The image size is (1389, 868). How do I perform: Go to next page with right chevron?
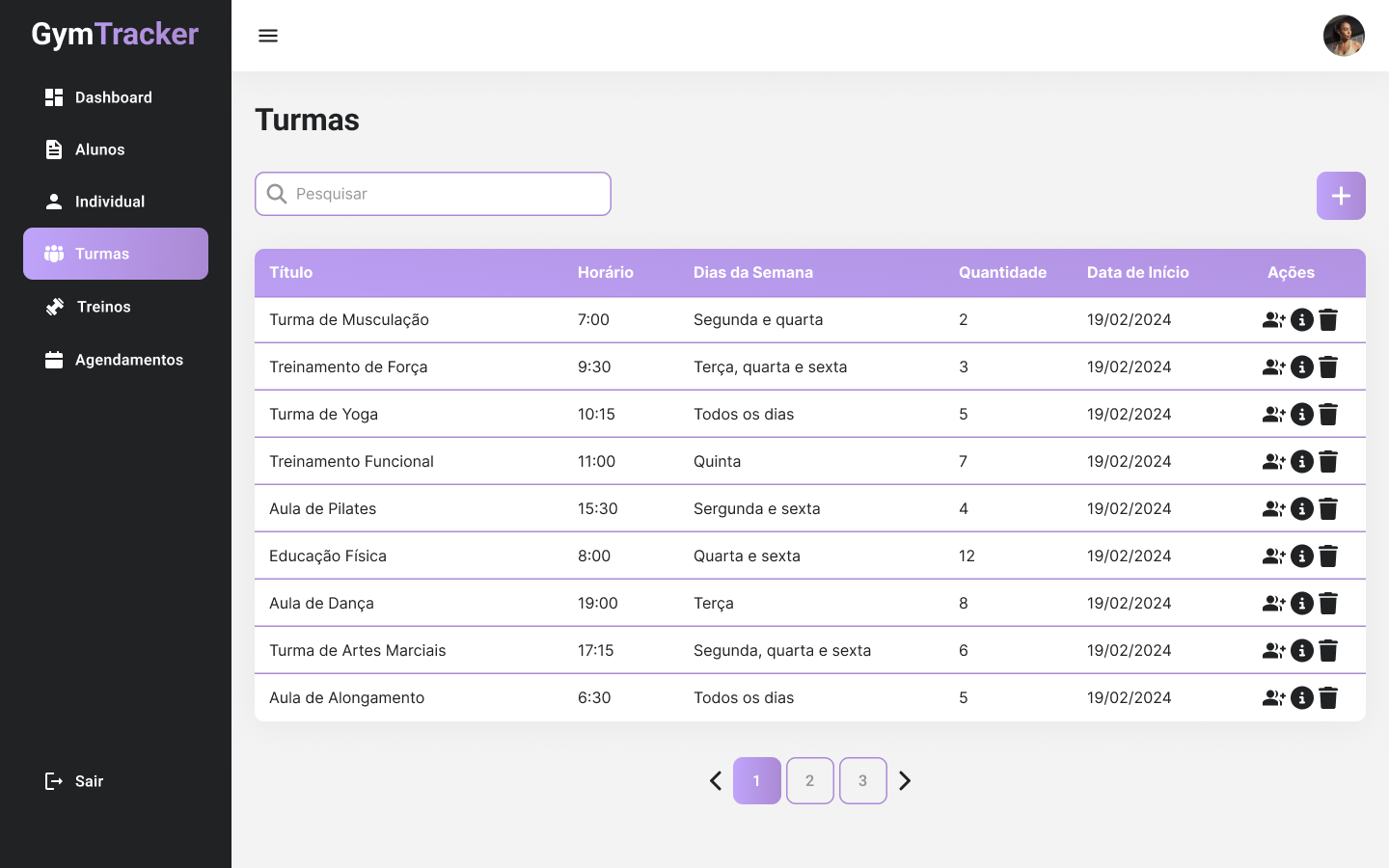coord(905,781)
